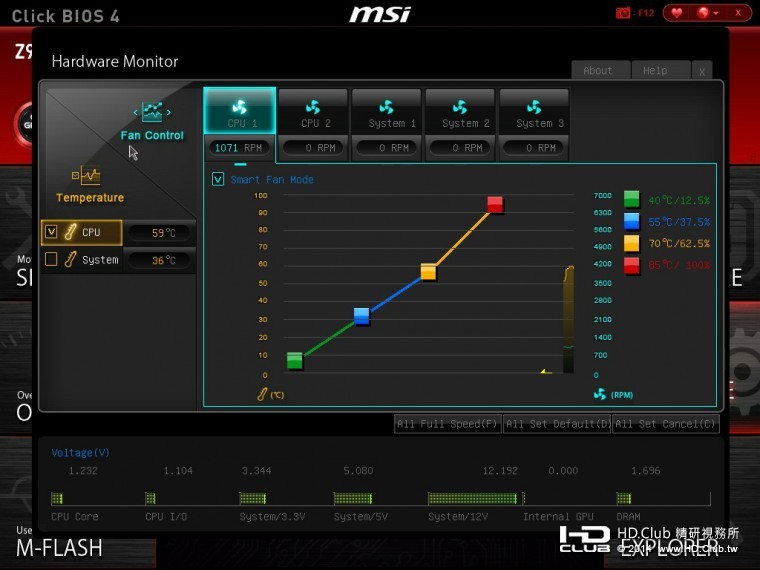Click green legend swatch for 40°C/12.5%
760x570 pixels.
coord(632,199)
